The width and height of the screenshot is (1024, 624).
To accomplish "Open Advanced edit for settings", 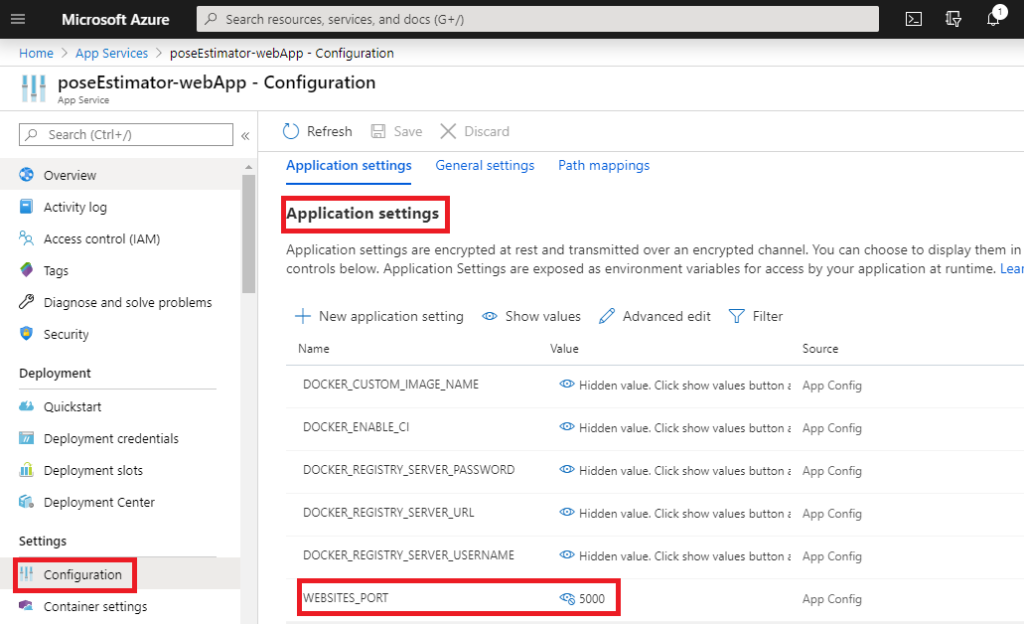I will click(x=654, y=316).
